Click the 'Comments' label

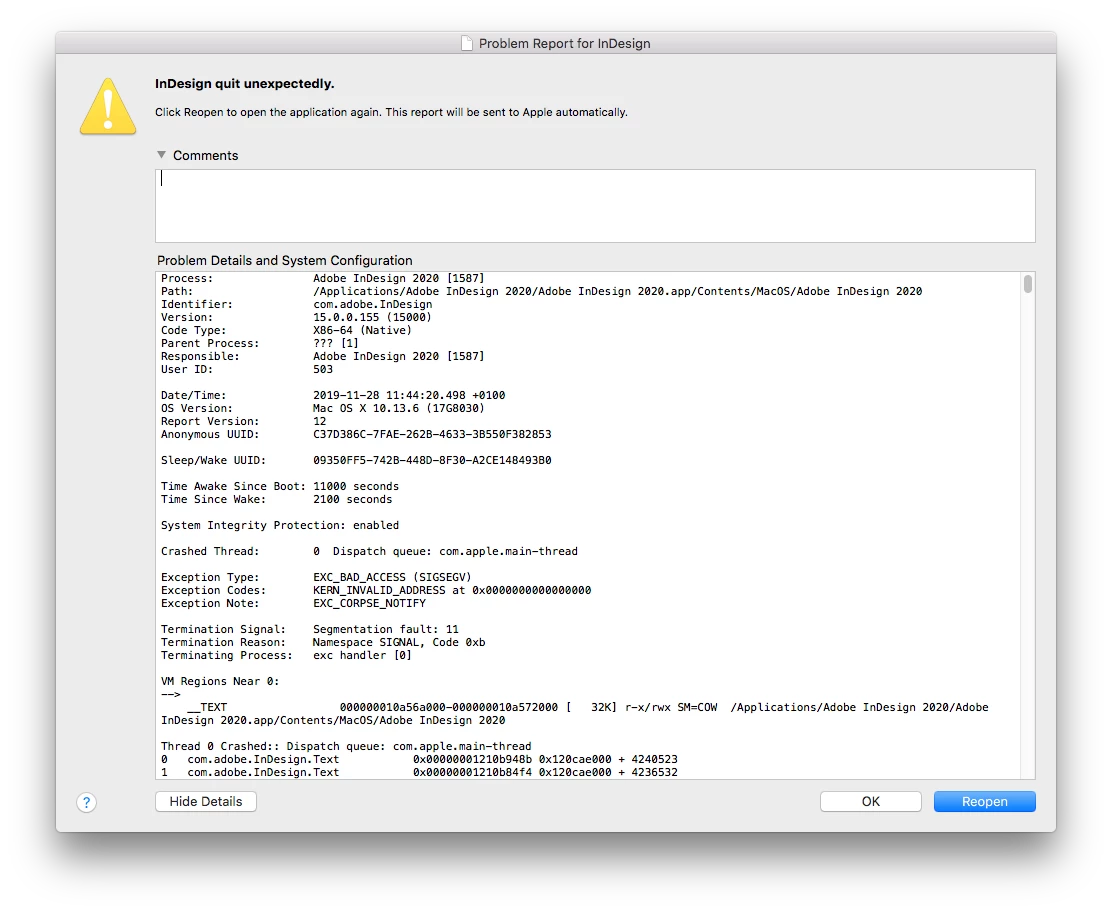(x=206, y=155)
